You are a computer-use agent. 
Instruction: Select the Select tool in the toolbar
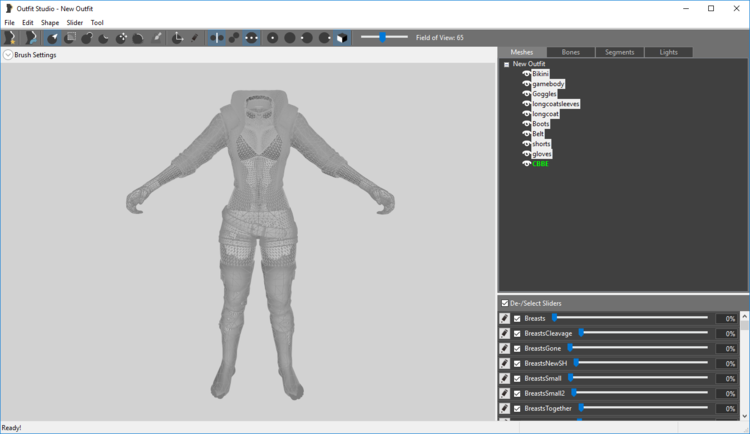click(x=53, y=38)
